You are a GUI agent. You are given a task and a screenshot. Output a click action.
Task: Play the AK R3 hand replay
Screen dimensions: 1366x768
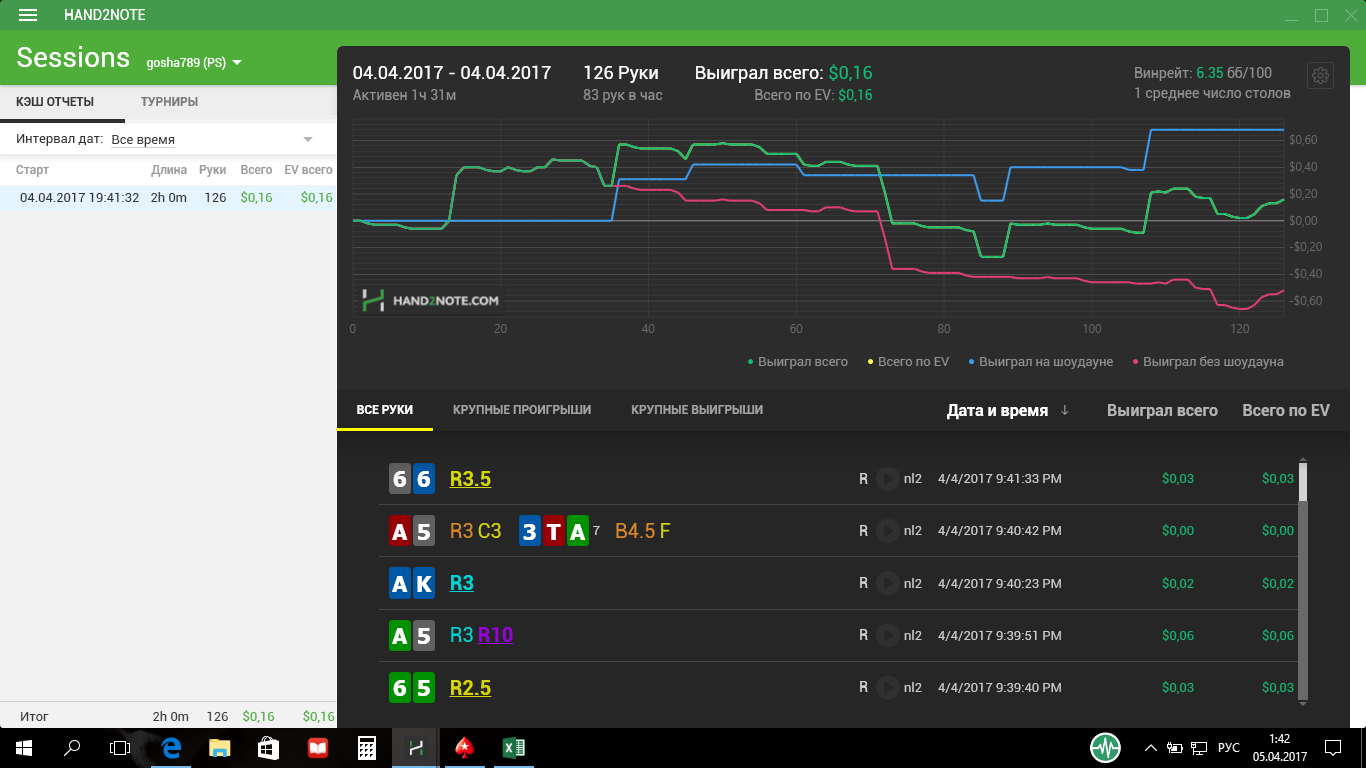pos(887,583)
